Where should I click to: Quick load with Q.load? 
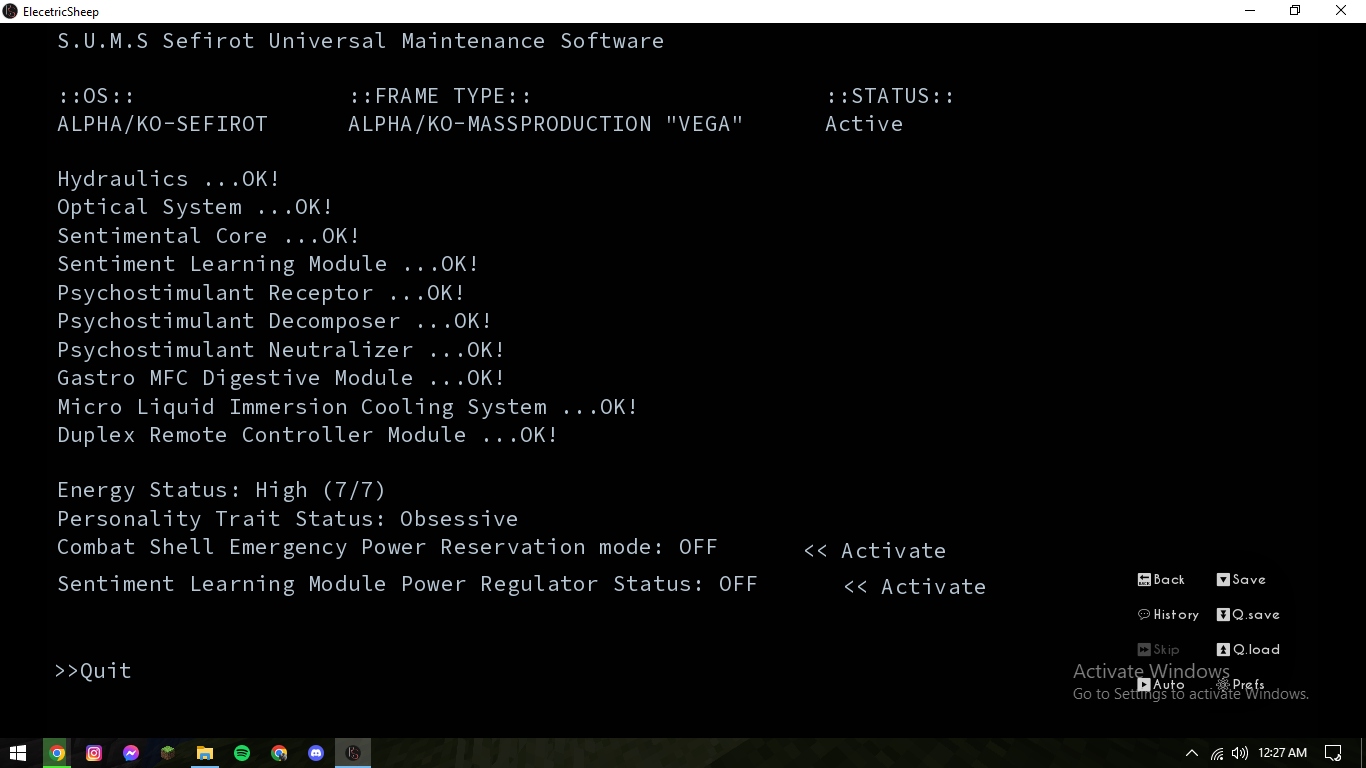(x=1248, y=650)
